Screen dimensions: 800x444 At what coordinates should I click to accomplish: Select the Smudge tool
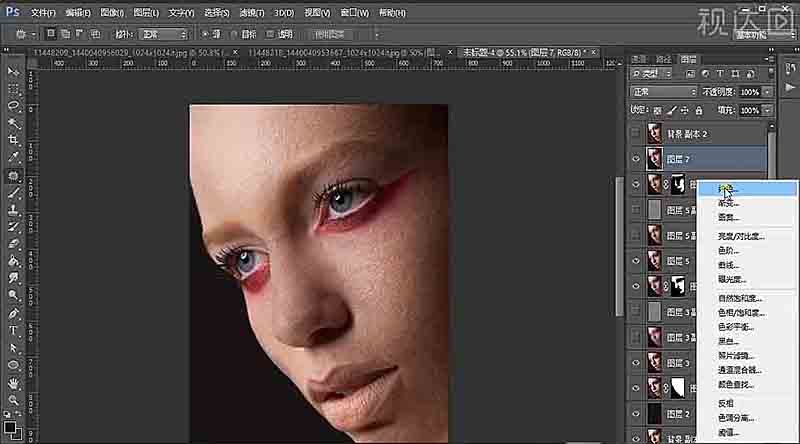coord(13,278)
